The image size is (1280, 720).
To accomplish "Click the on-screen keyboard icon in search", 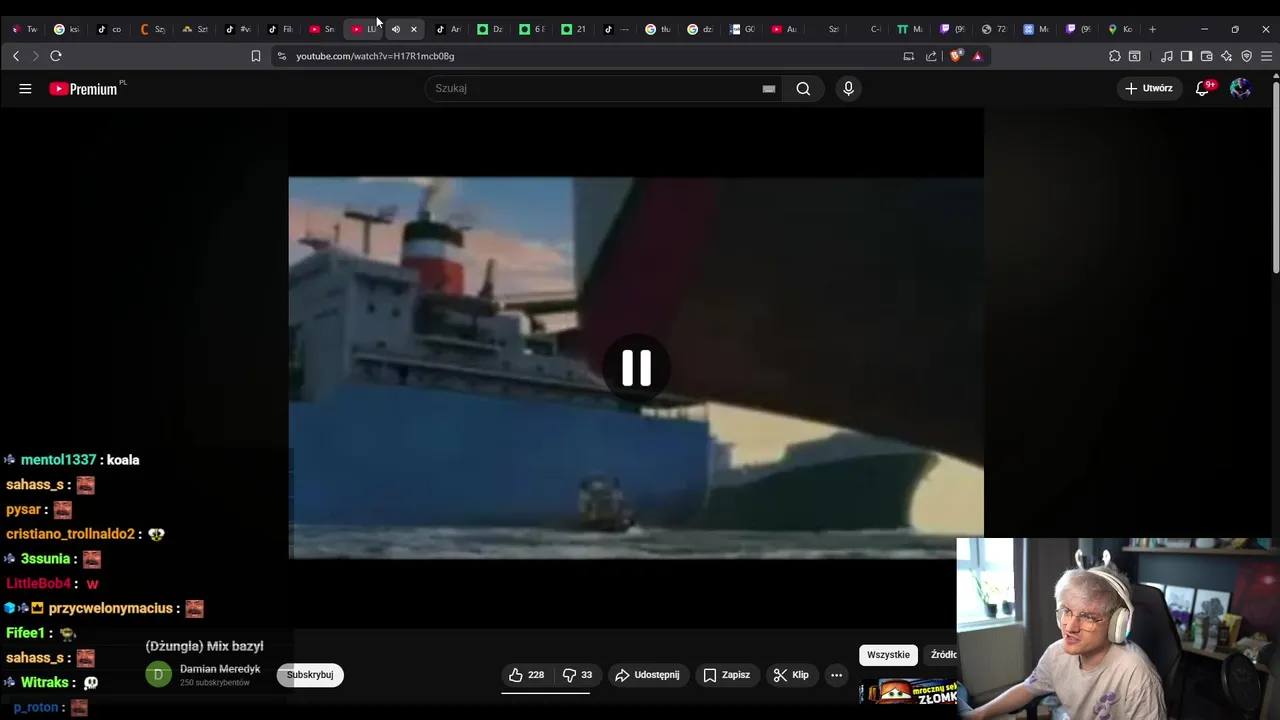I will point(768,88).
